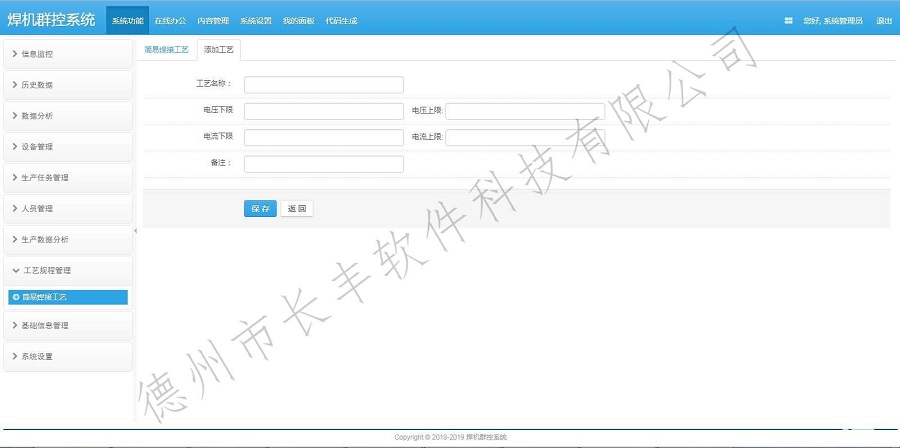
Task: Expand the 生产任务管理 section
Action: (x=67, y=178)
